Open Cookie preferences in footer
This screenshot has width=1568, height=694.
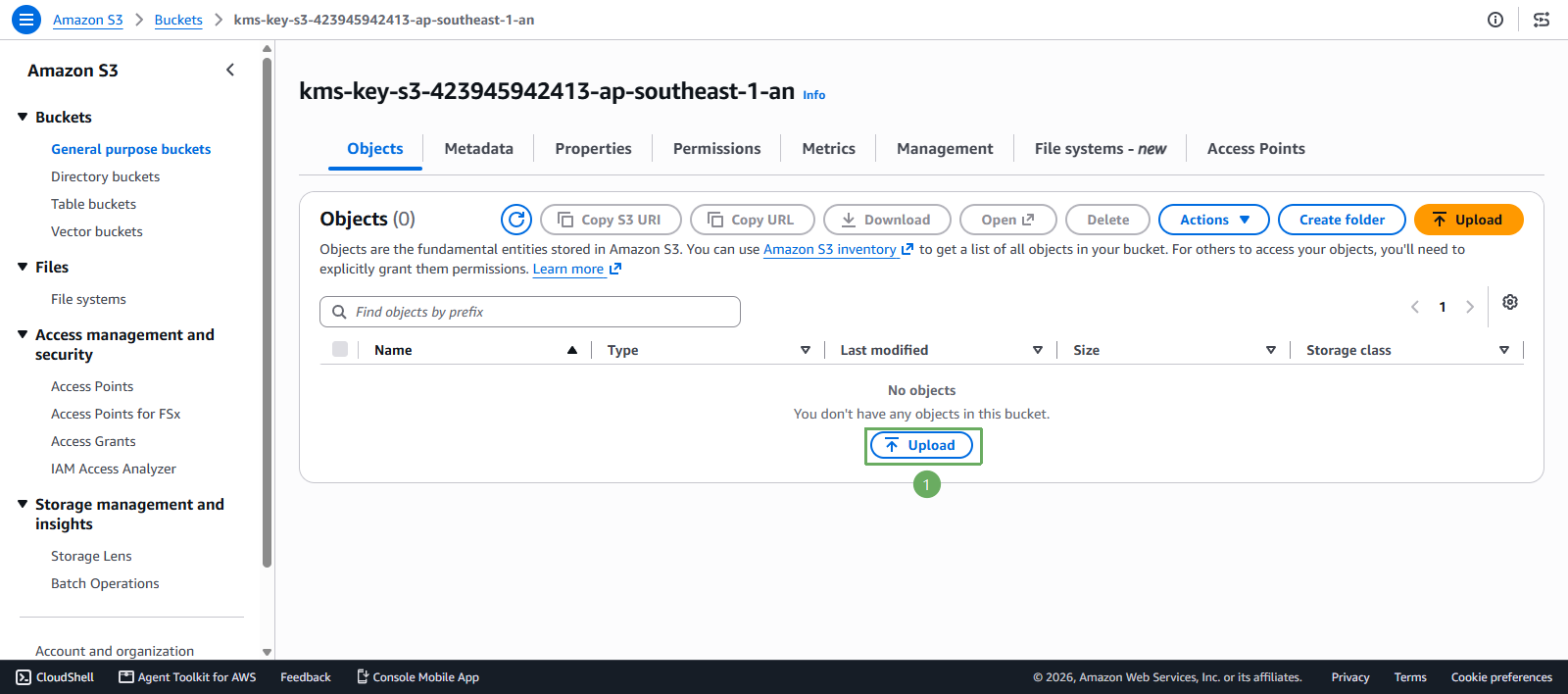[1501, 677]
